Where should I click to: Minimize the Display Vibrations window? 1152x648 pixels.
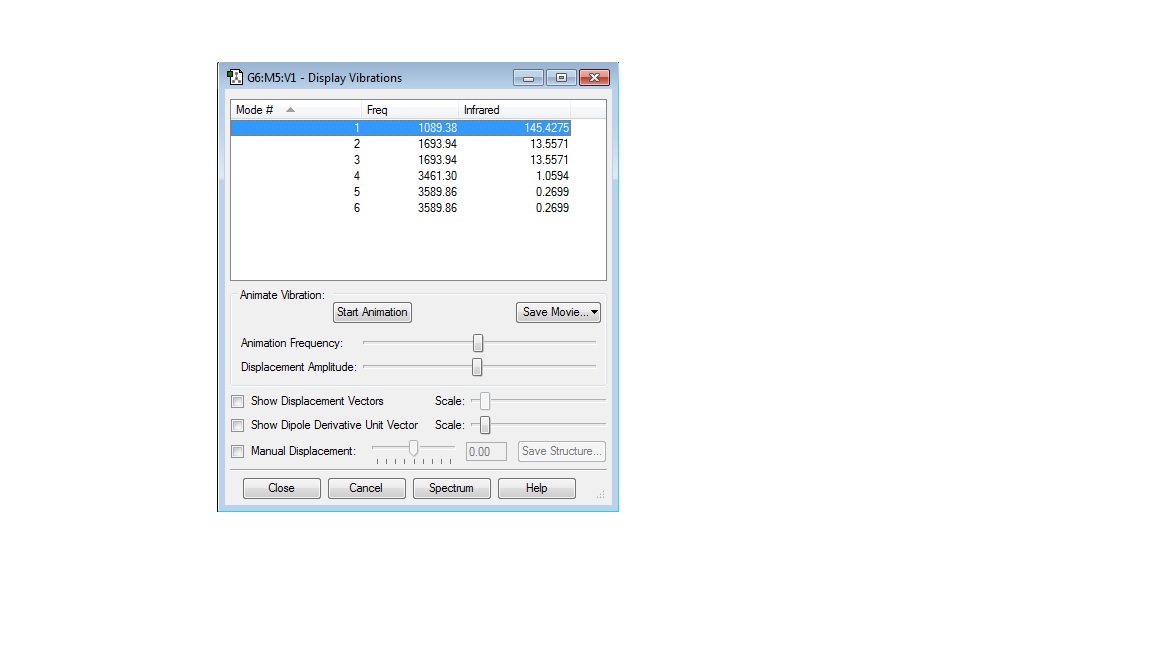pyautogui.click(x=528, y=78)
